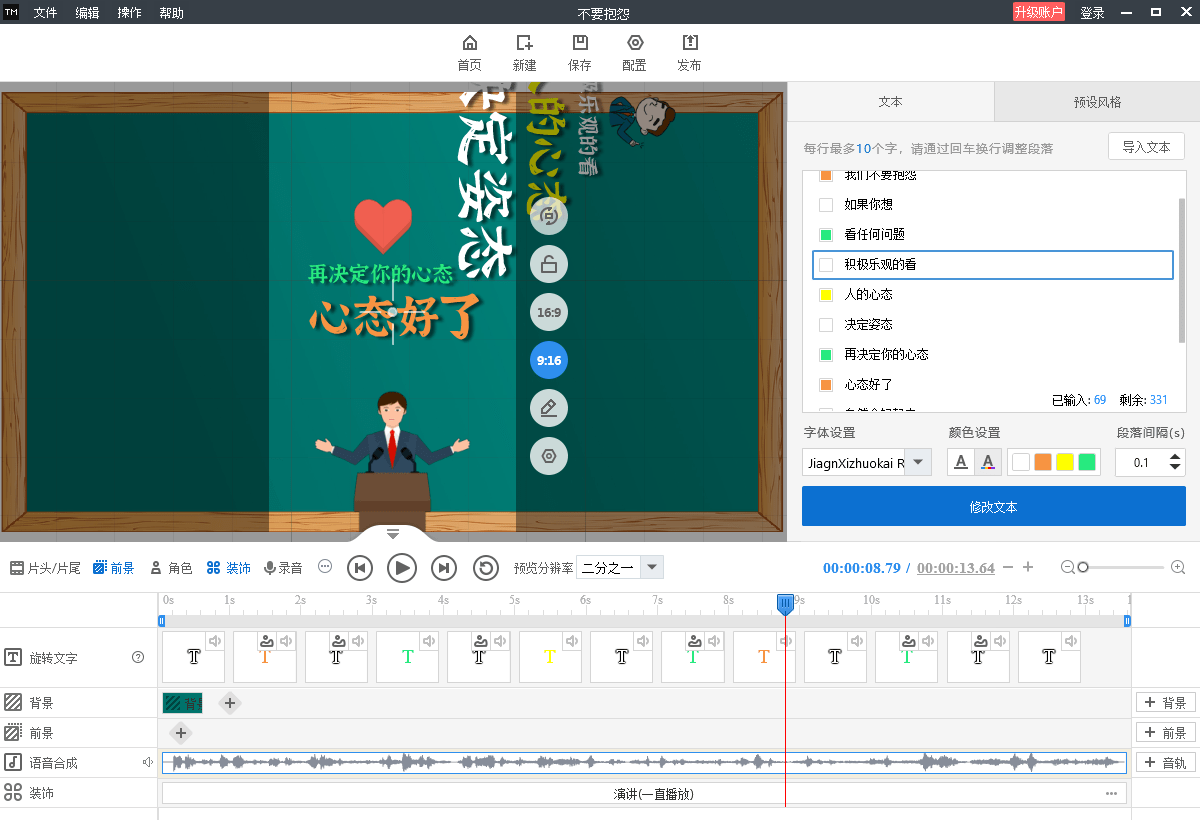Viewport: 1200px width, 820px height.
Task: Open the 编辑 menu
Action: [87, 13]
